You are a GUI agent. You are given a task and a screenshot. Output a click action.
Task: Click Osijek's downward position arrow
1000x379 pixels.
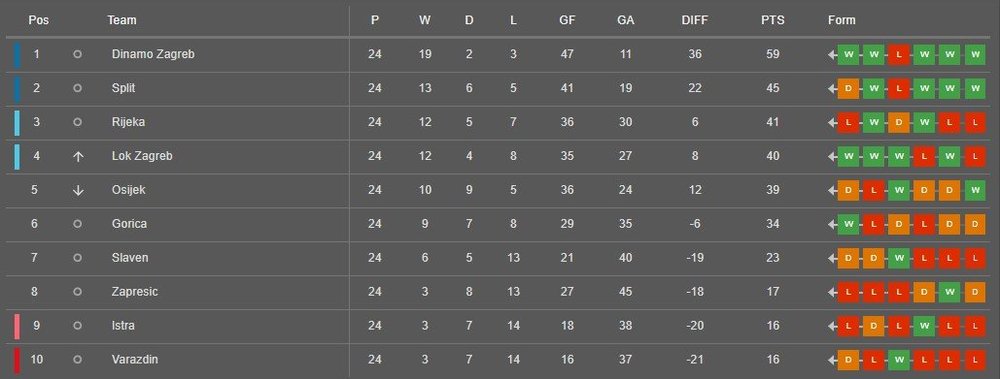click(x=78, y=190)
